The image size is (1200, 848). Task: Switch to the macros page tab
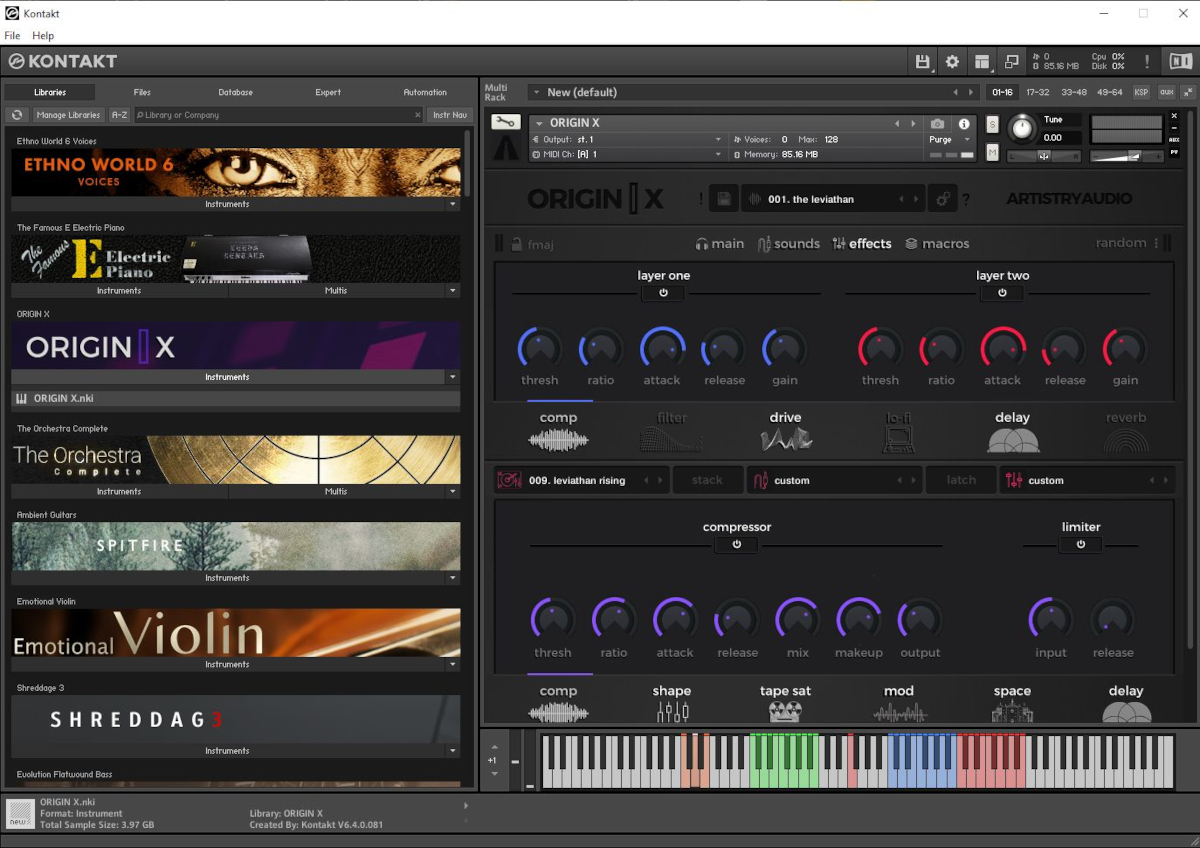tap(937, 243)
